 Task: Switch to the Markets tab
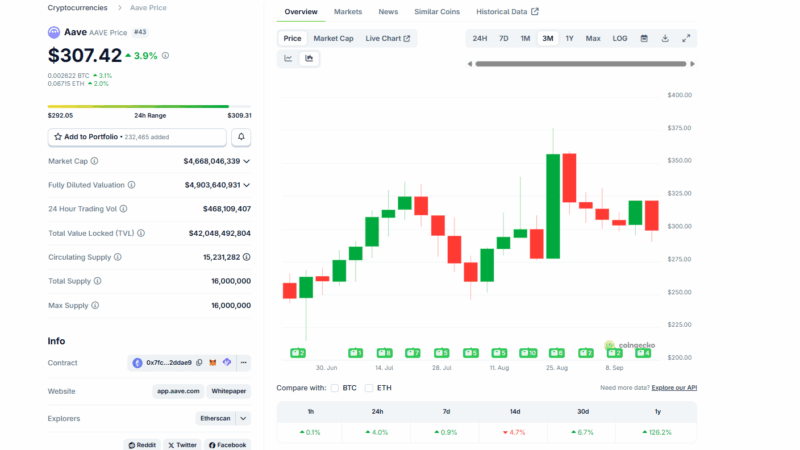tap(348, 12)
